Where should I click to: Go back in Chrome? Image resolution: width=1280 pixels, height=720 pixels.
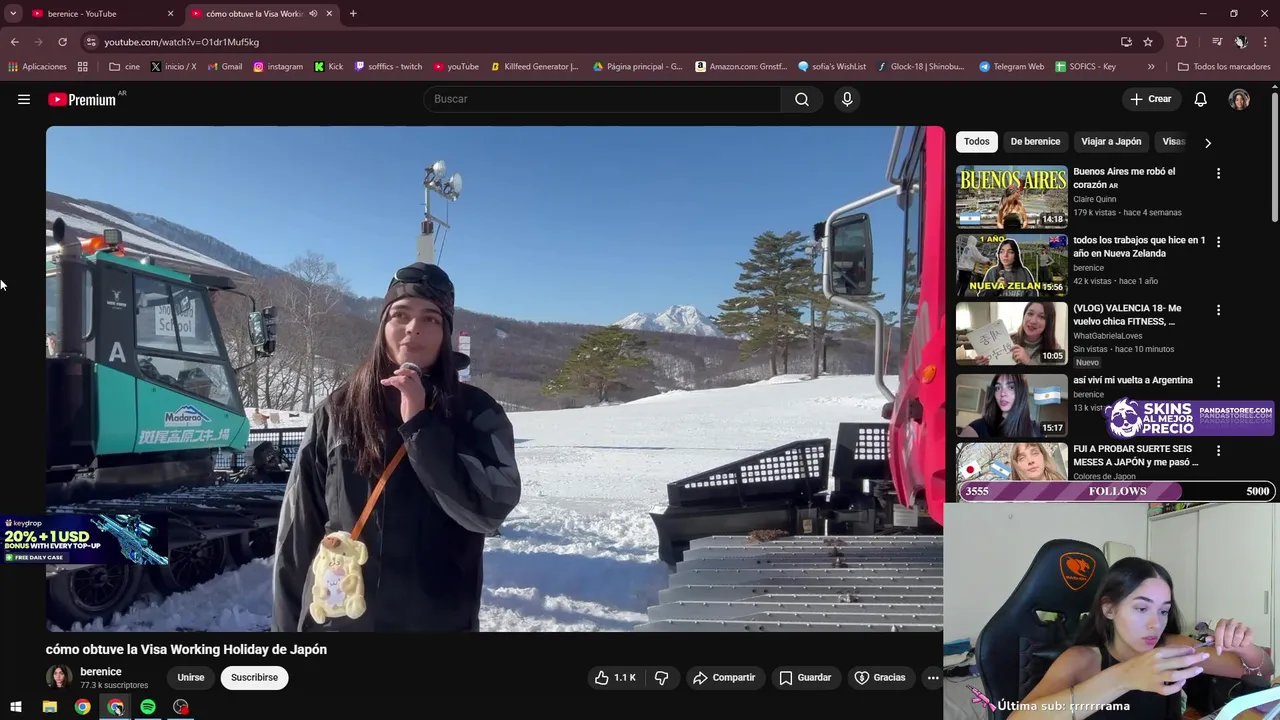15,42
